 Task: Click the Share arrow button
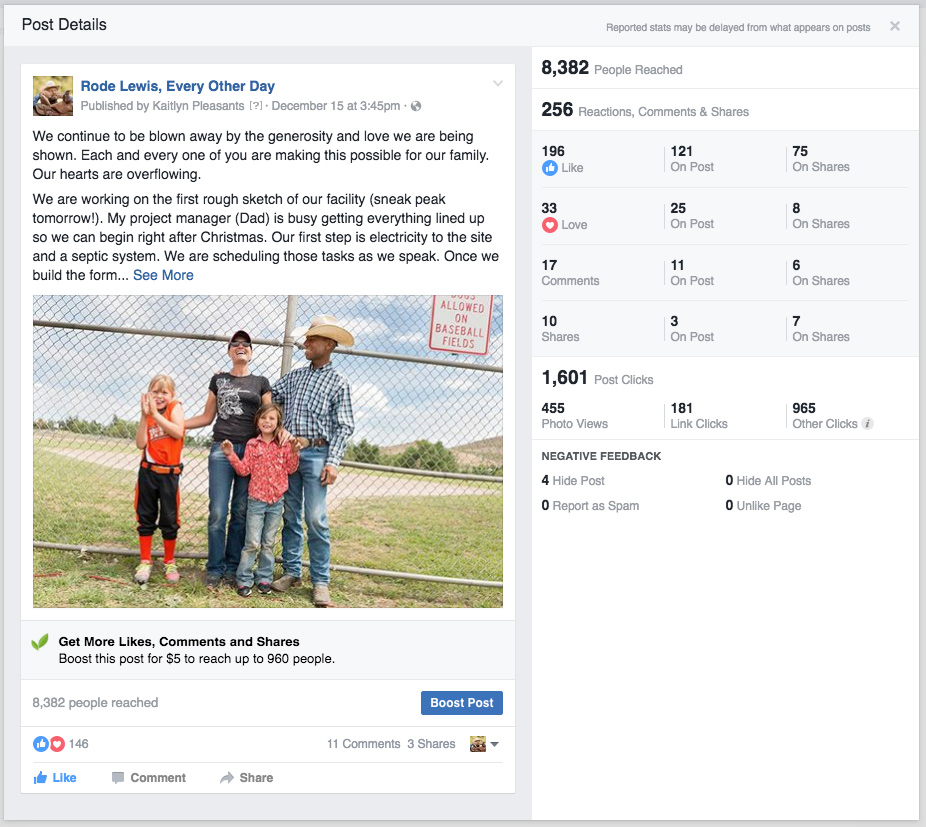246,778
